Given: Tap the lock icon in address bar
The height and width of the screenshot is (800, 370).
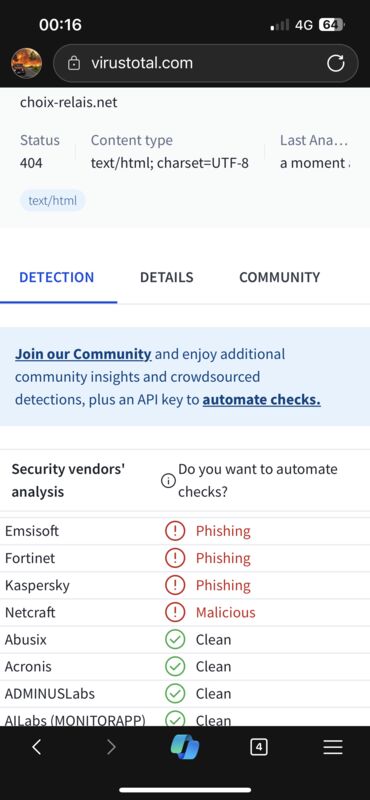Looking at the screenshot, I should 75,64.
